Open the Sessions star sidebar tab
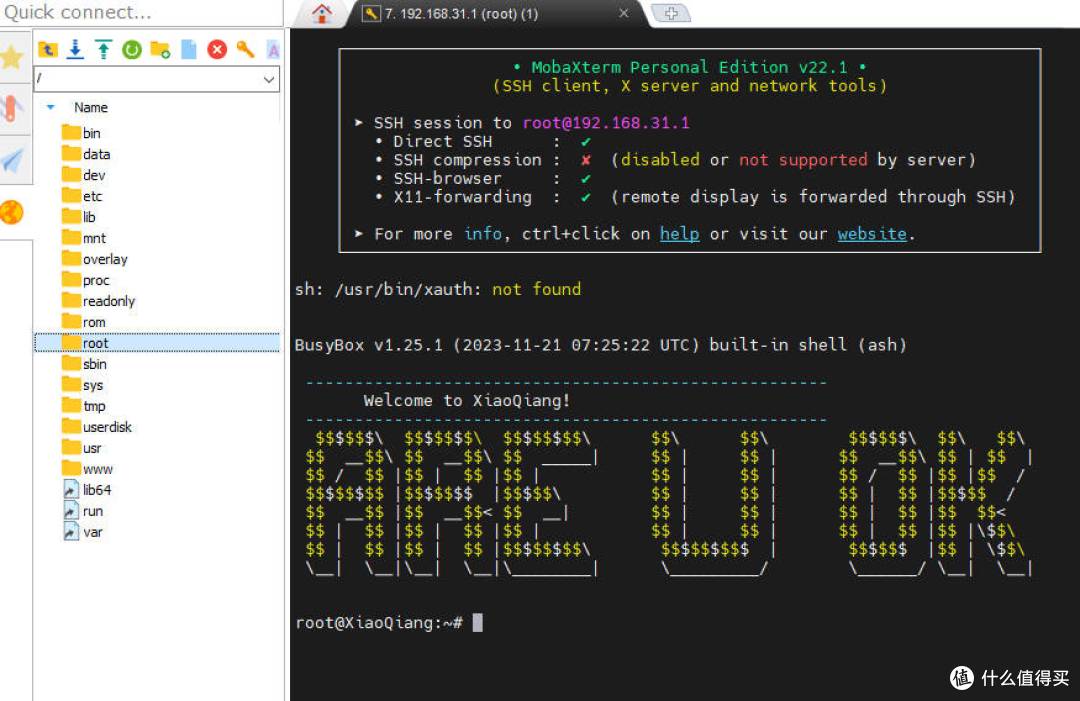1080x701 pixels. click(x=12, y=57)
